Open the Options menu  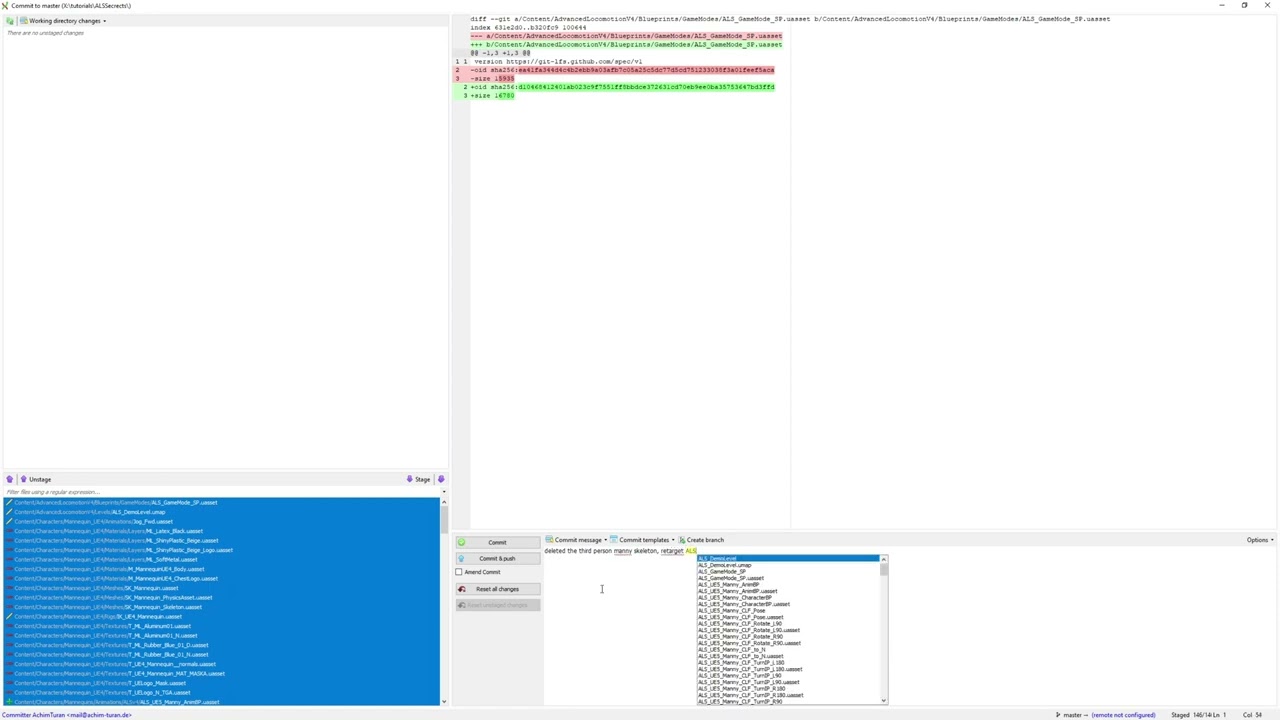pyautogui.click(x=1259, y=540)
